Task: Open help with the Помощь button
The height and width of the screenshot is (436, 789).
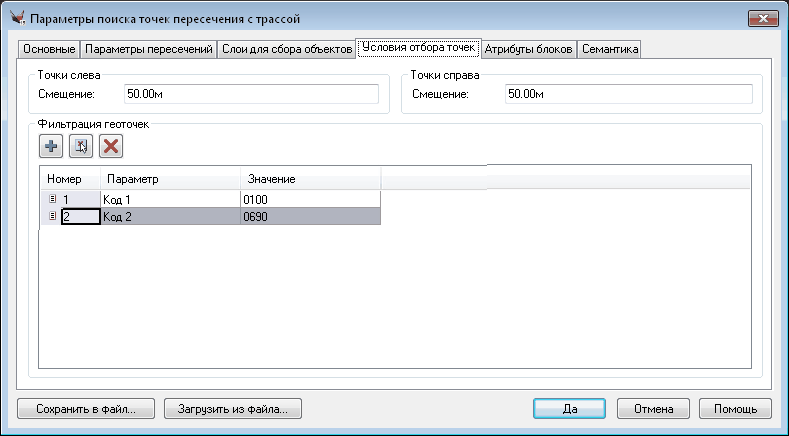Action: point(735,409)
